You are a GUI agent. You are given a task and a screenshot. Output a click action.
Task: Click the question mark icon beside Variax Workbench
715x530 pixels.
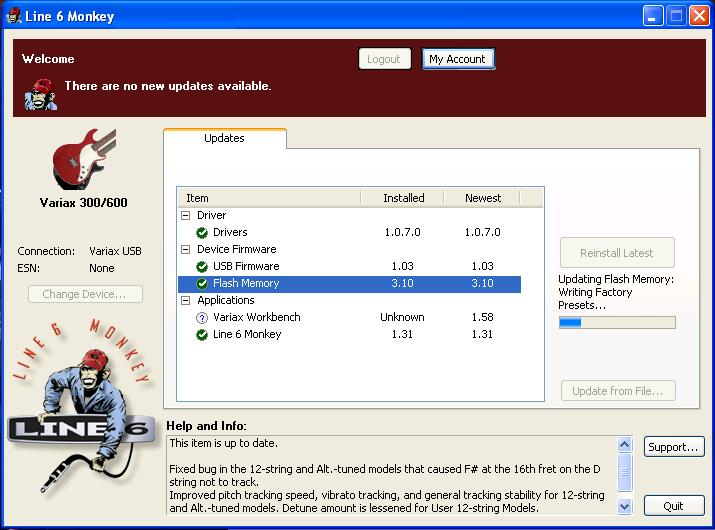click(x=202, y=318)
